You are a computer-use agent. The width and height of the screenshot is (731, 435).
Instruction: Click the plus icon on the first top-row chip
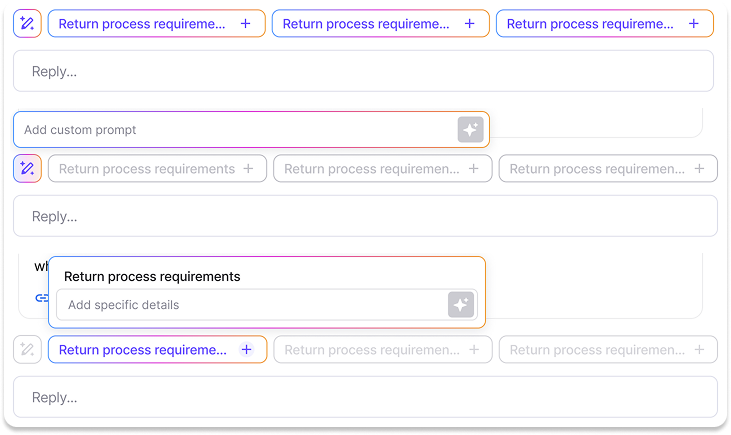click(x=246, y=24)
